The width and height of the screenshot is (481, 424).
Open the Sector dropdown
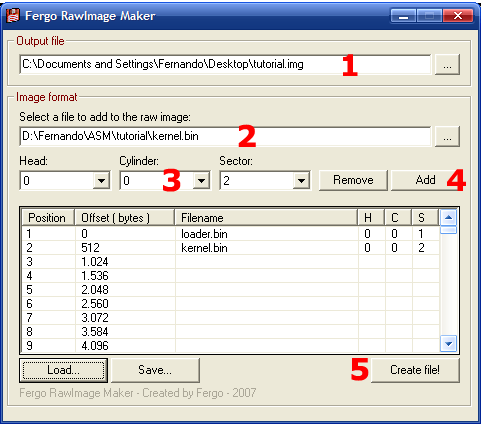point(301,181)
